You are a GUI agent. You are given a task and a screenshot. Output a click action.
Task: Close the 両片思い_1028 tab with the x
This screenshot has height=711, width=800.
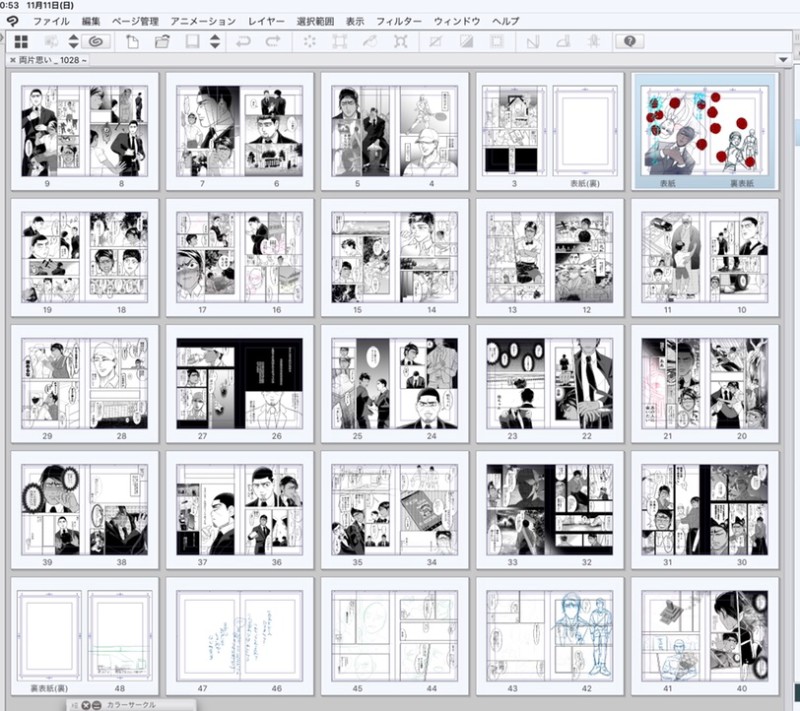13,60
